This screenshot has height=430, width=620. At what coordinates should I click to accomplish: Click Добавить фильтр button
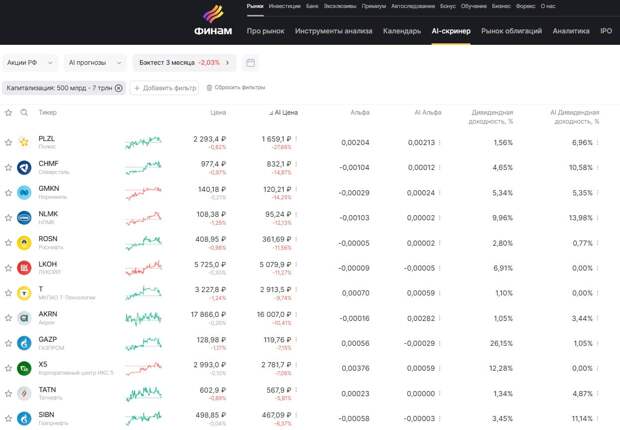click(x=166, y=88)
